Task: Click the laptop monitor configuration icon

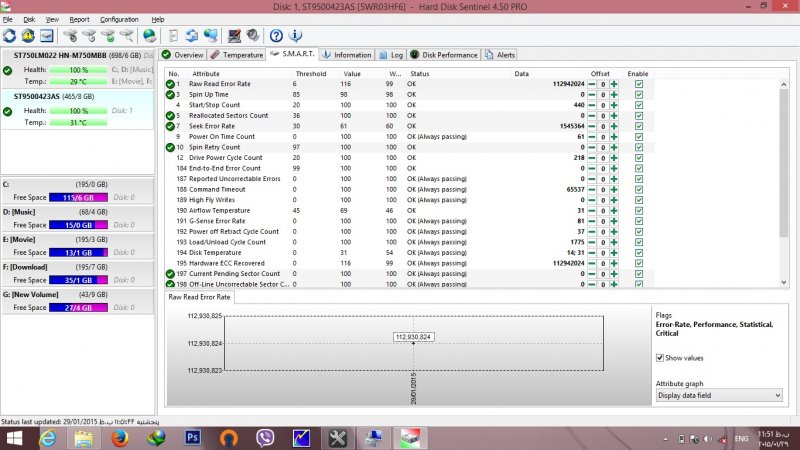Action: 234,36
